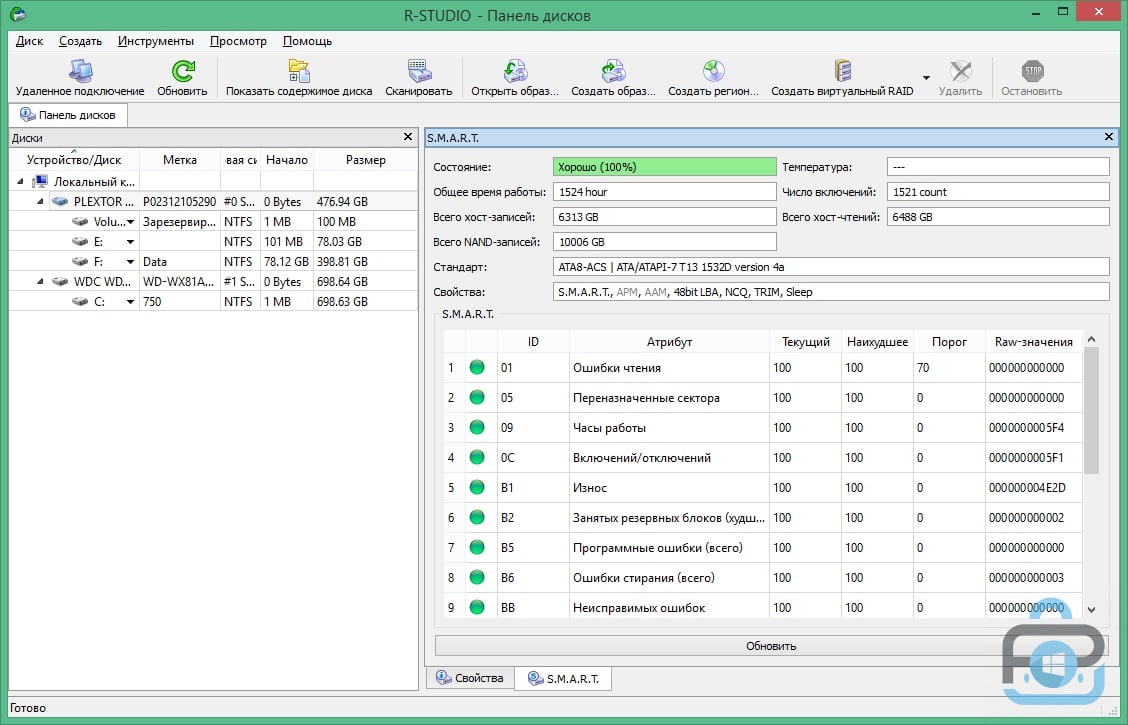Select the F: Data partition row
The height and width of the screenshot is (725, 1128).
click(214, 262)
